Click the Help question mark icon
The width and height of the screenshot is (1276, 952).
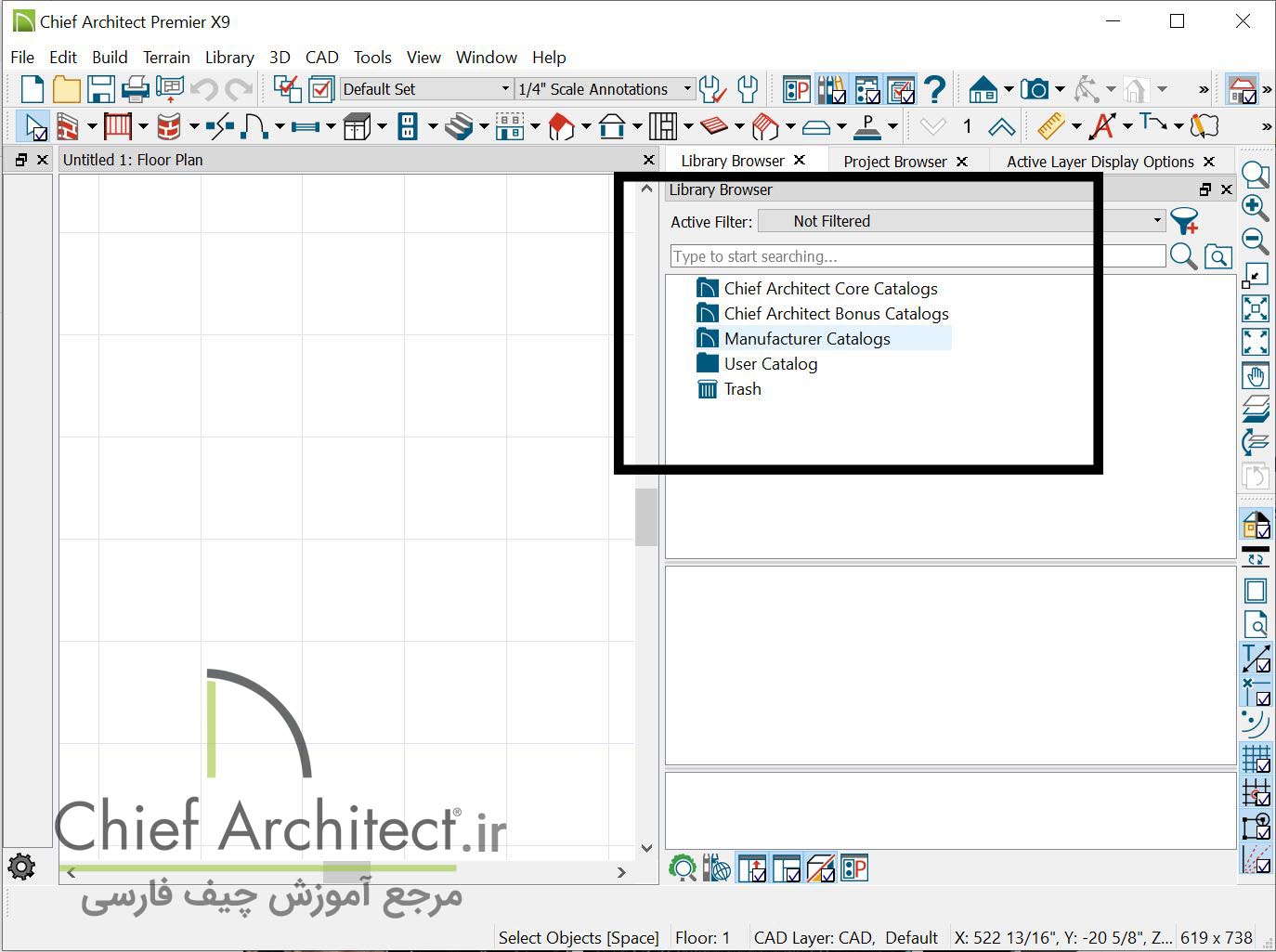(935, 89)
